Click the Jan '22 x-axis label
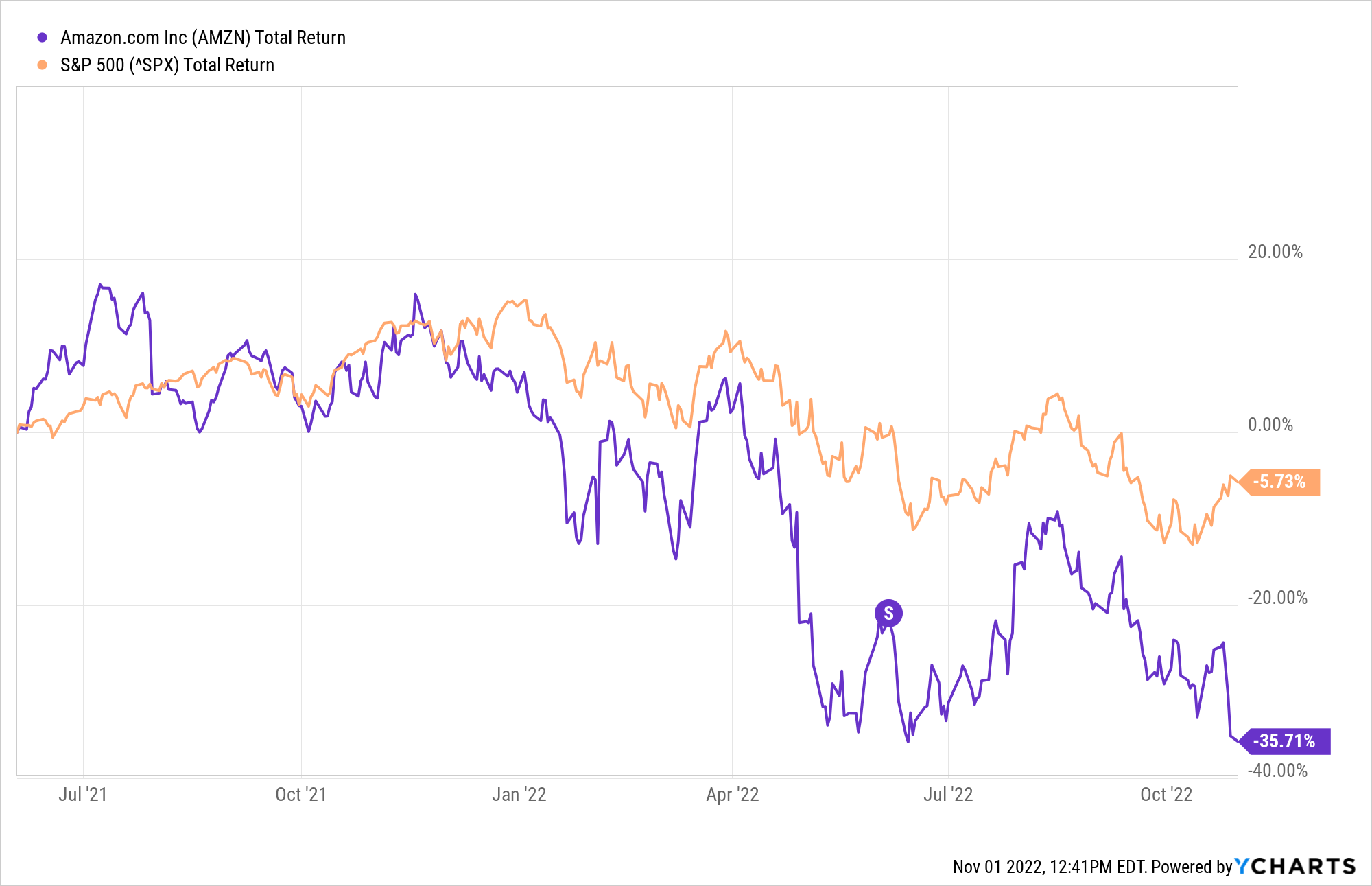 (519, 795)
